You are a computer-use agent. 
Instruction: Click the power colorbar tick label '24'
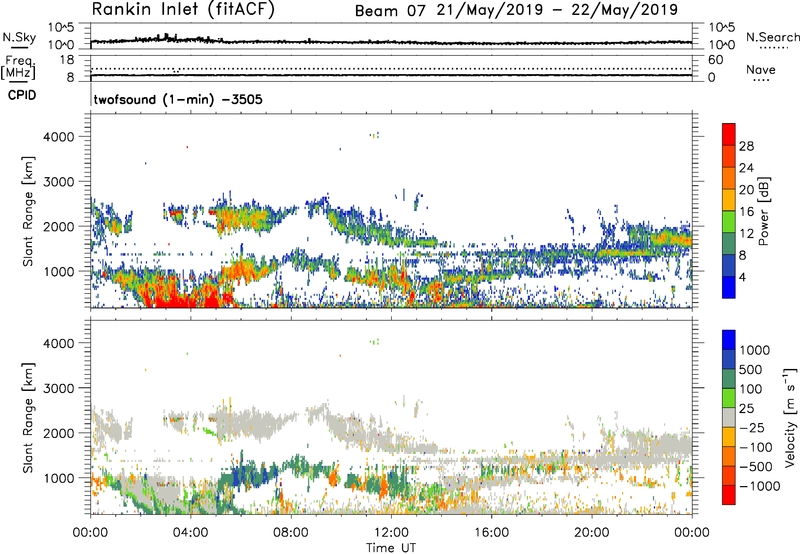pos(746,168)
